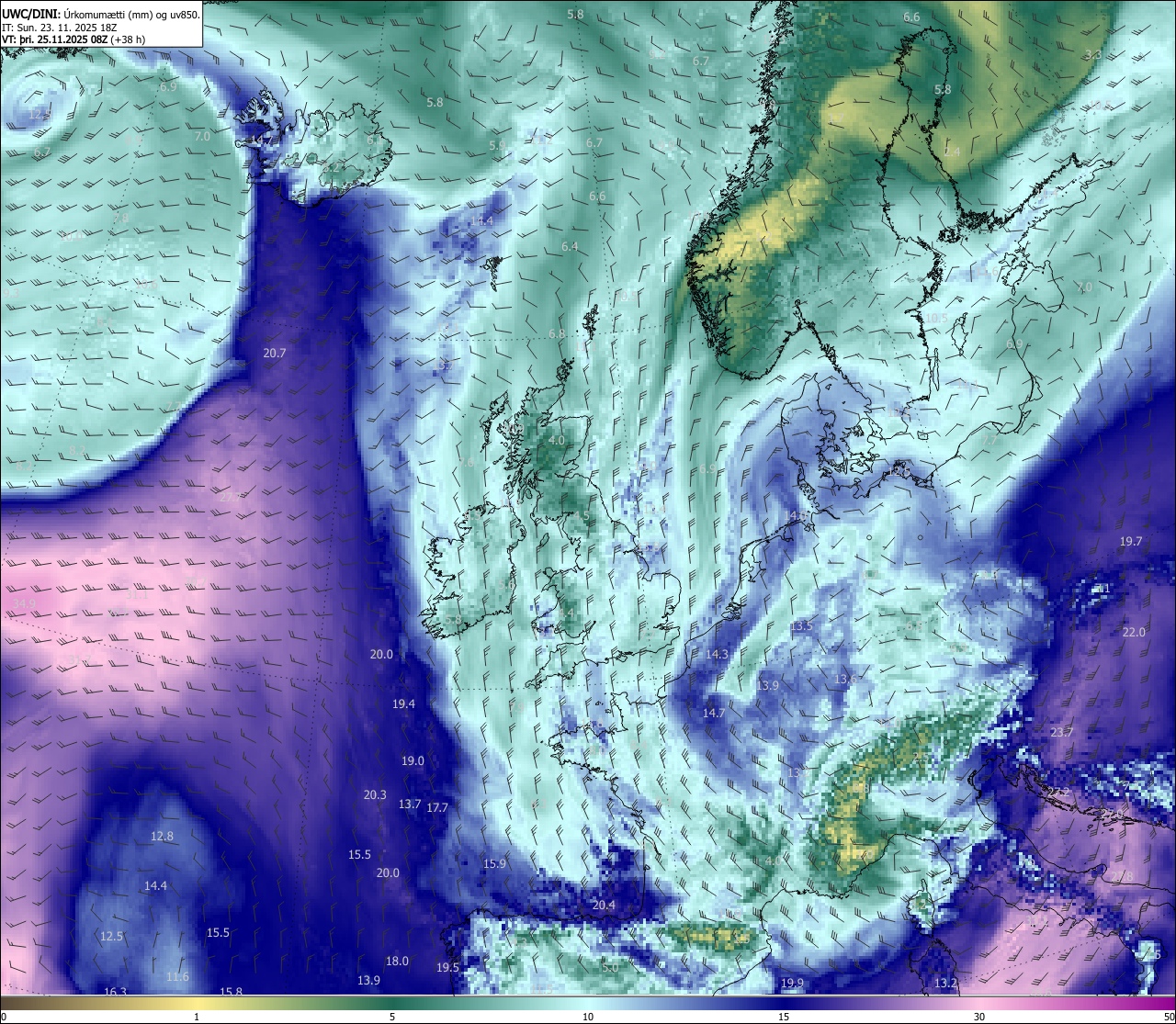Click the map value '23.7'
The height and width of the screenshot is (1024, 1176).
[1062, 732]
